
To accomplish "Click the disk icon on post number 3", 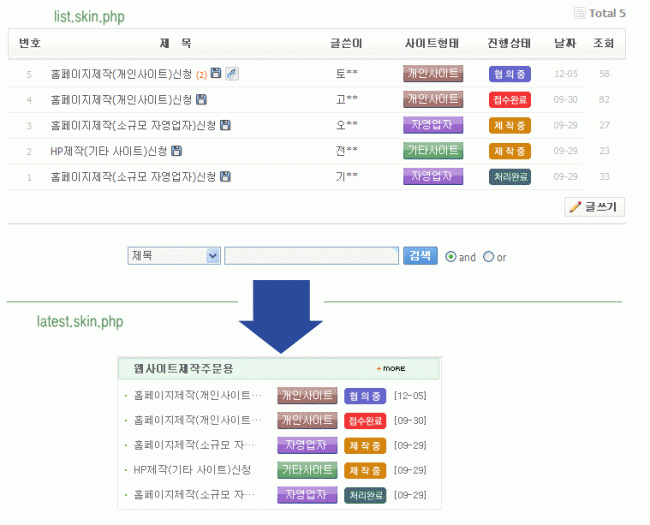I will tap(225, 125).
